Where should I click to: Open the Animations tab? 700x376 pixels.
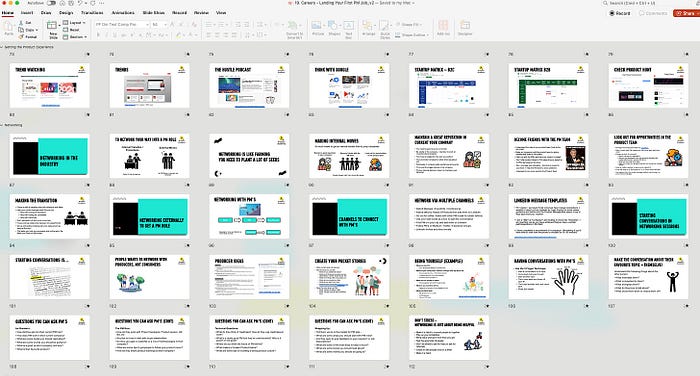tap(123, 13)
